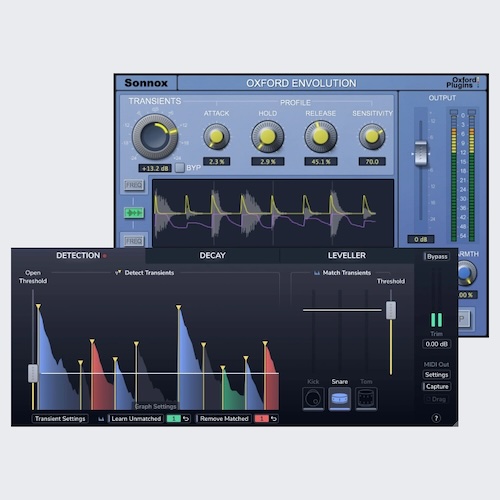Click the large Transients gain knob
This screenshot has width=500, height=500.
155,137
